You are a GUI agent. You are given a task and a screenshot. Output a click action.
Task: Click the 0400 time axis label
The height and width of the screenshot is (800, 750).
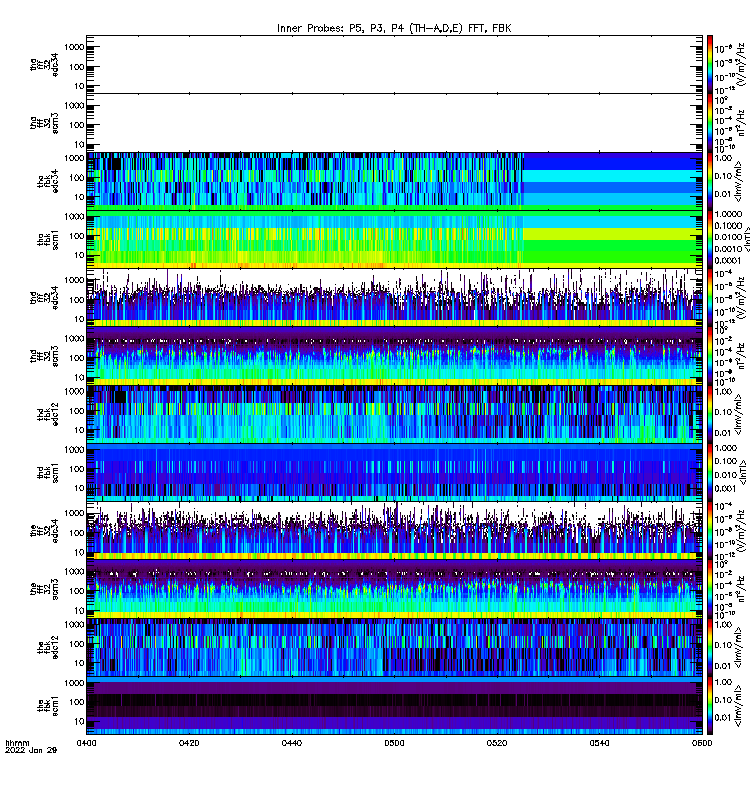point(86,743)
